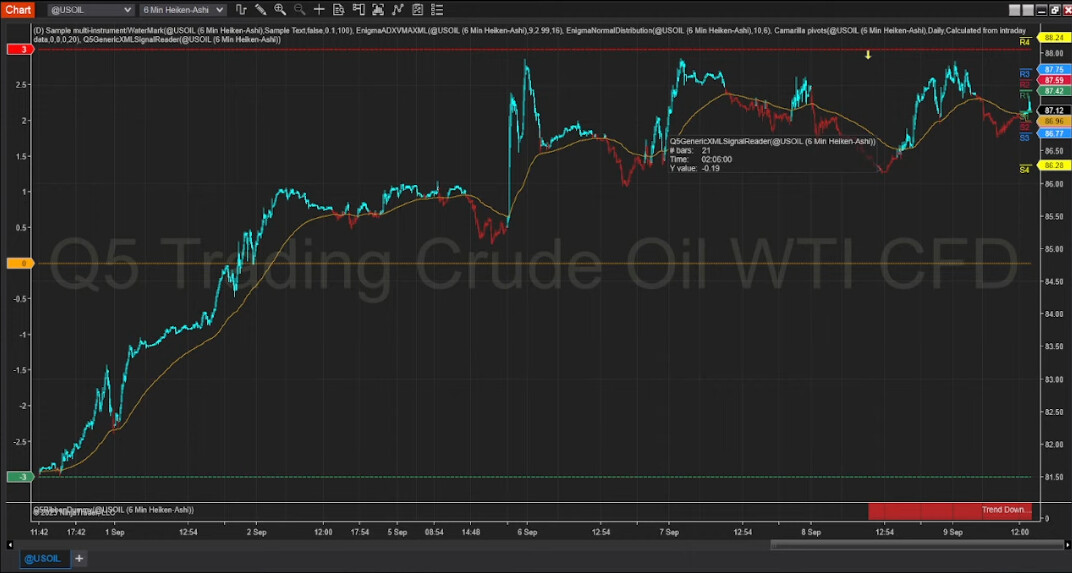Screen dimensions: 1072x573
Task: Click the zoom in magnifier icon
Action: (280, 10)
